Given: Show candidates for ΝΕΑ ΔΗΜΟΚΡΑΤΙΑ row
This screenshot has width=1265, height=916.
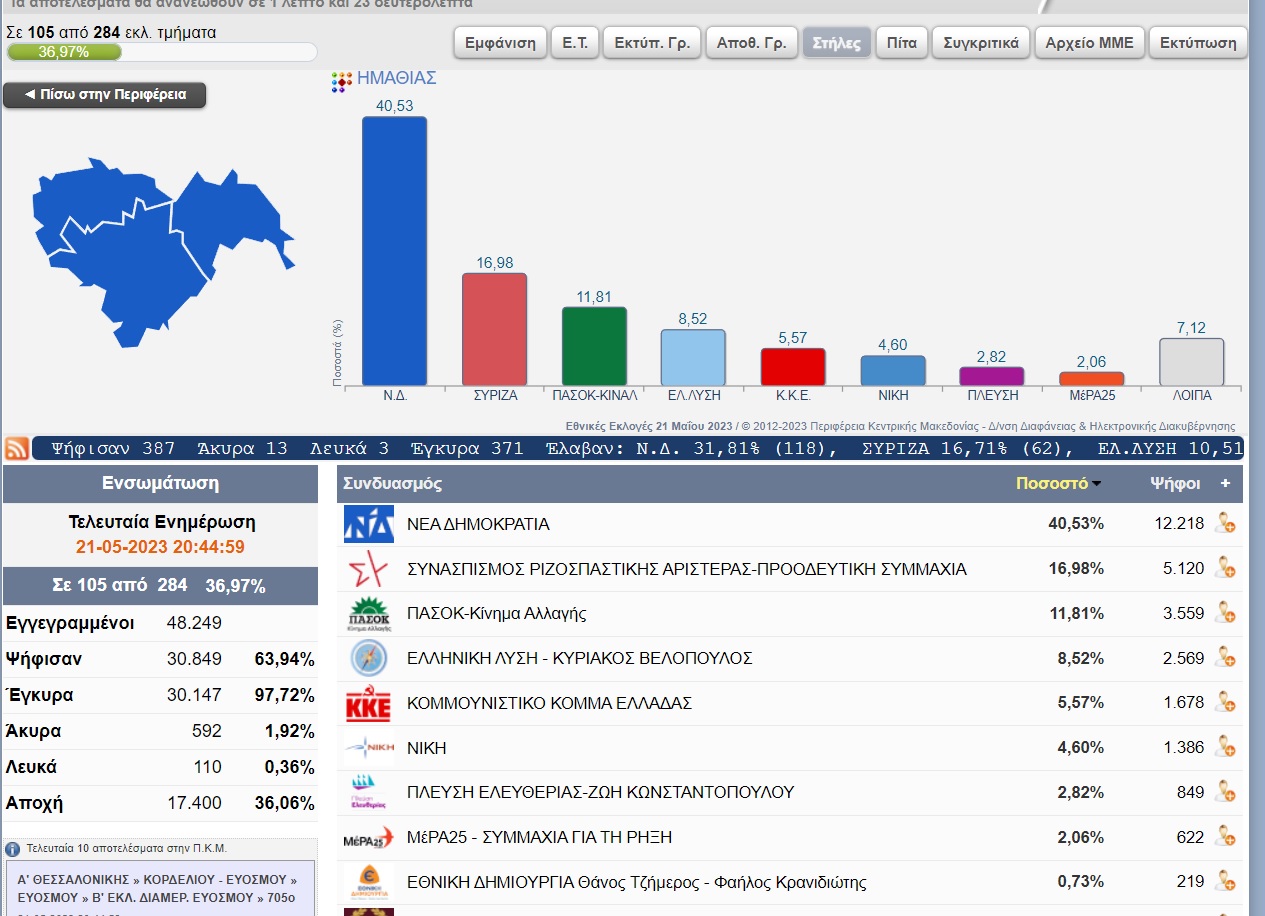Looking at the screenshot, I should 1224,524.
